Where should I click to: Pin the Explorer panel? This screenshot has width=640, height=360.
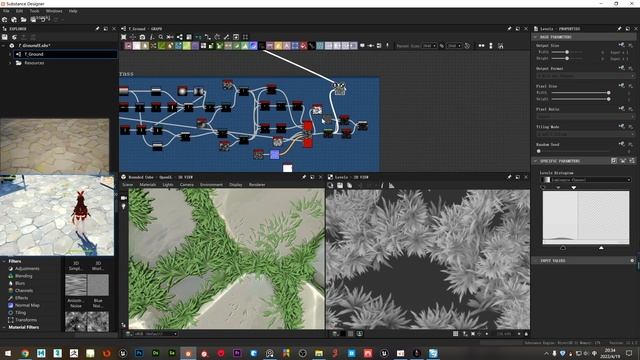tap(97, 29)
